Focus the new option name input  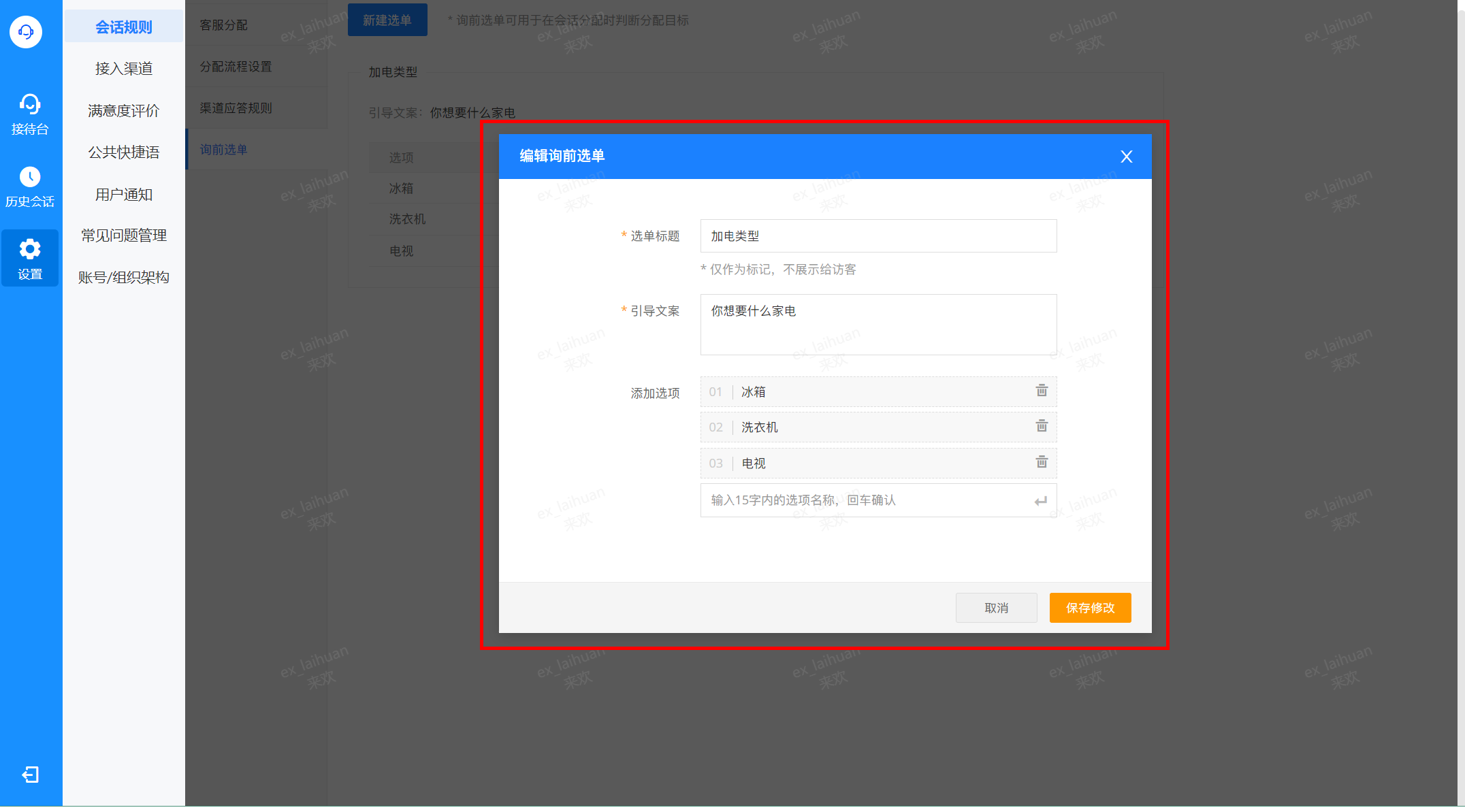(878, 500)
